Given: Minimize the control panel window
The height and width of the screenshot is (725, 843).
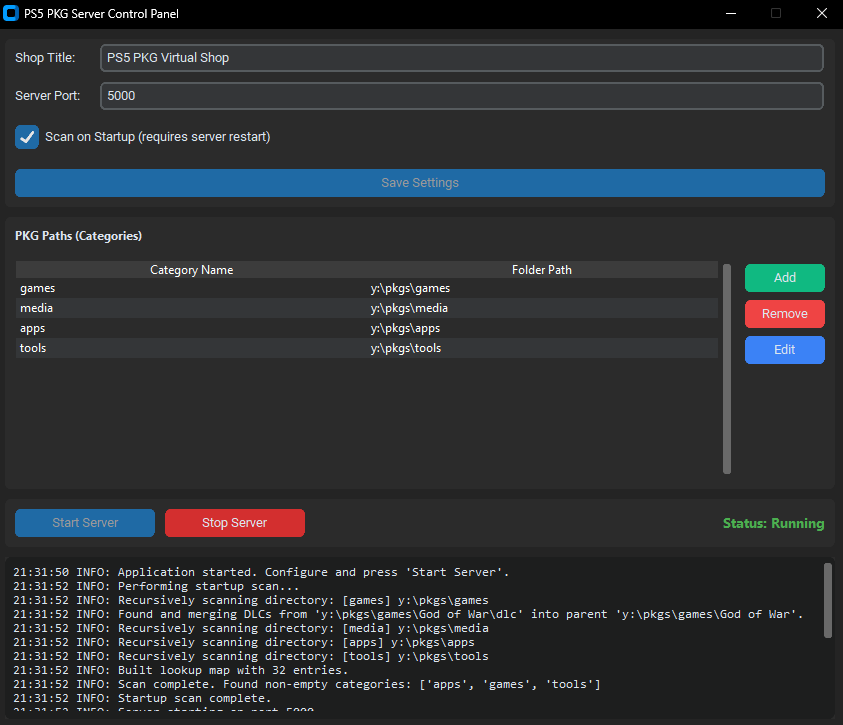Looking at the screenshot, I should (x=729, y=14).
